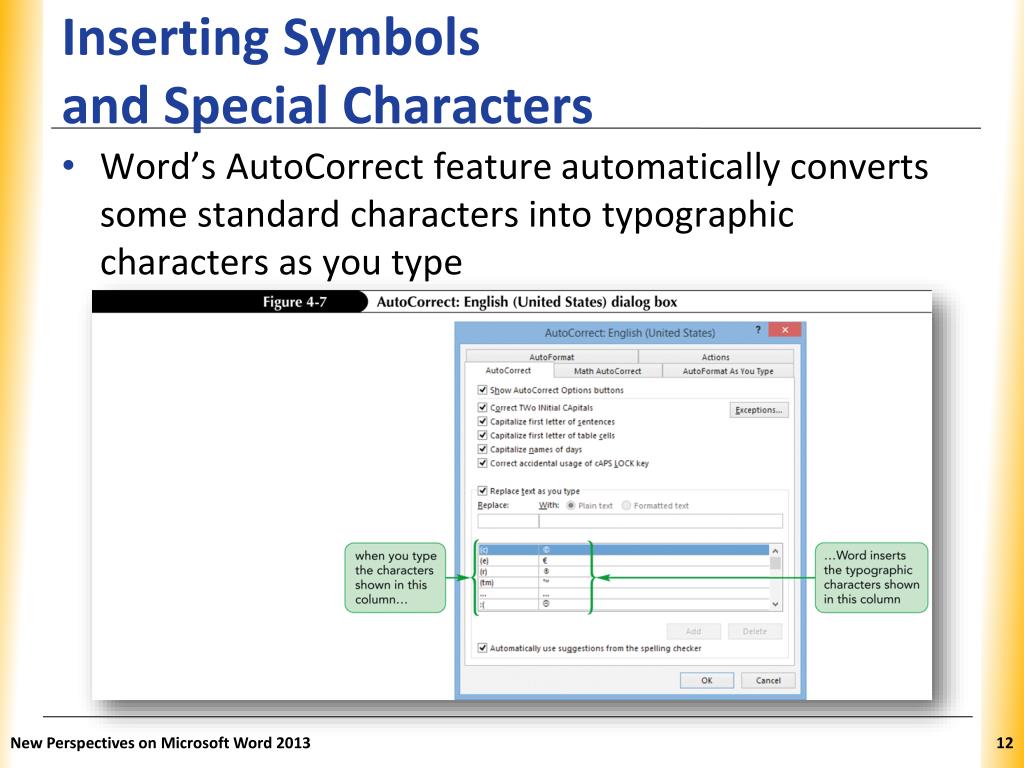Confirm the dialog with OK
The height and width of the screenshot is (768, 1024).
tap(707, 680)
